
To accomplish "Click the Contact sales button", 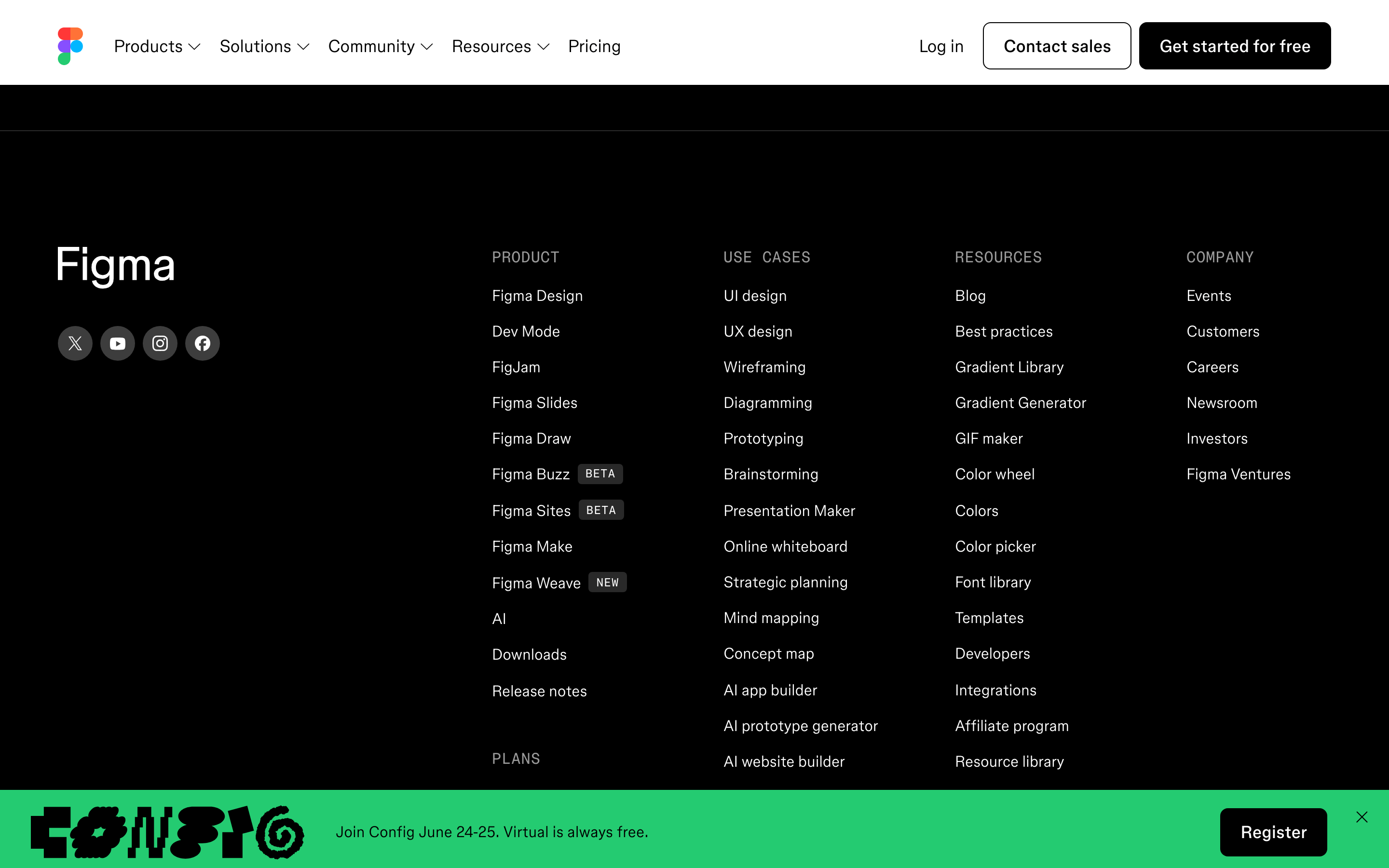I will click(1057, 46).
